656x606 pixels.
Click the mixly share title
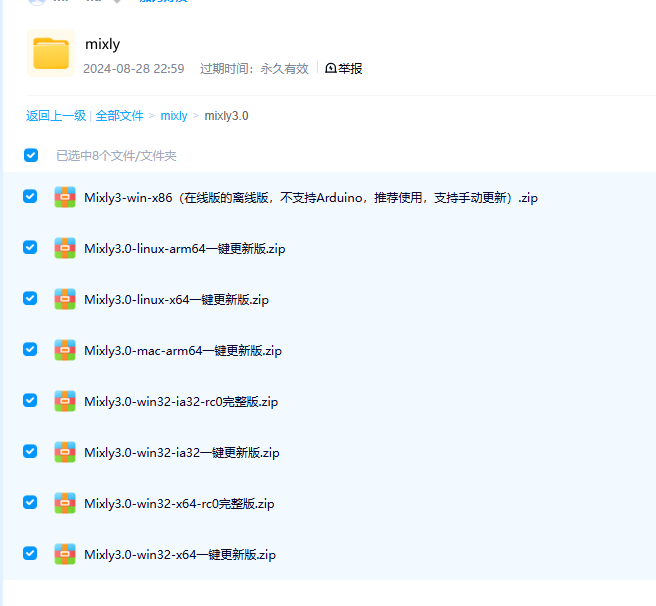click(x=102, y=44)
